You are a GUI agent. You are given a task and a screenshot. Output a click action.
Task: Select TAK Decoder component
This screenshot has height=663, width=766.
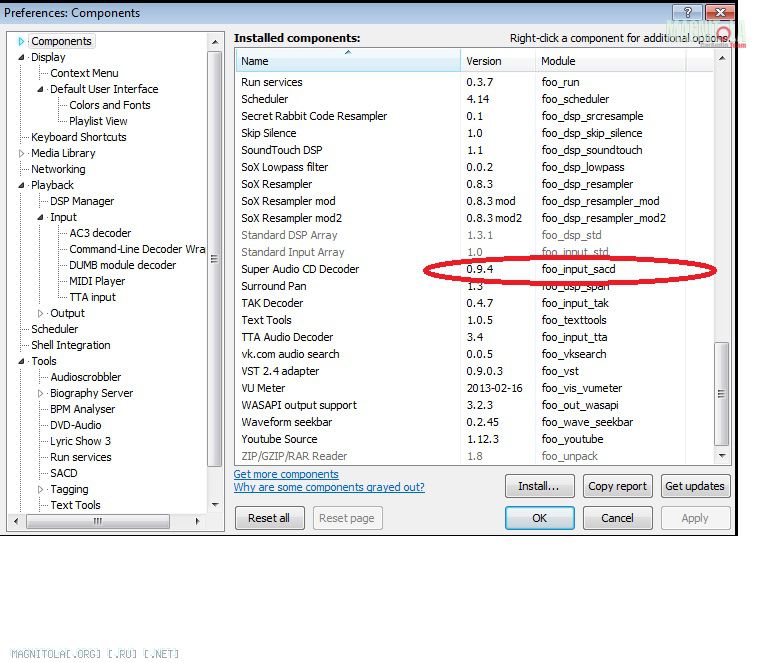(474, 303)
